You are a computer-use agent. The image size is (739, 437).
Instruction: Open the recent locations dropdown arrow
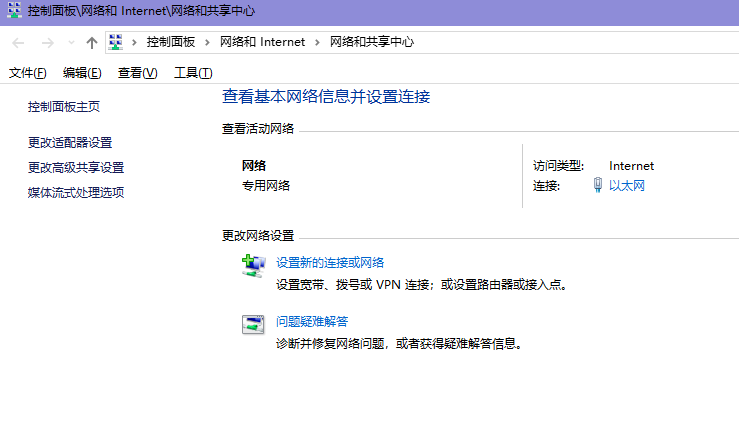point(71,43)
